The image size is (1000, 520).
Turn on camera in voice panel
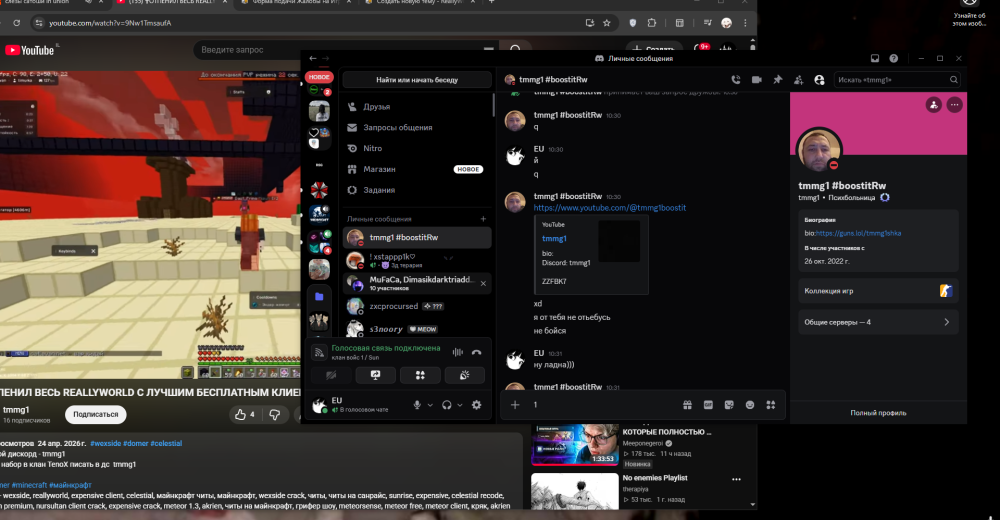(331, 375)
